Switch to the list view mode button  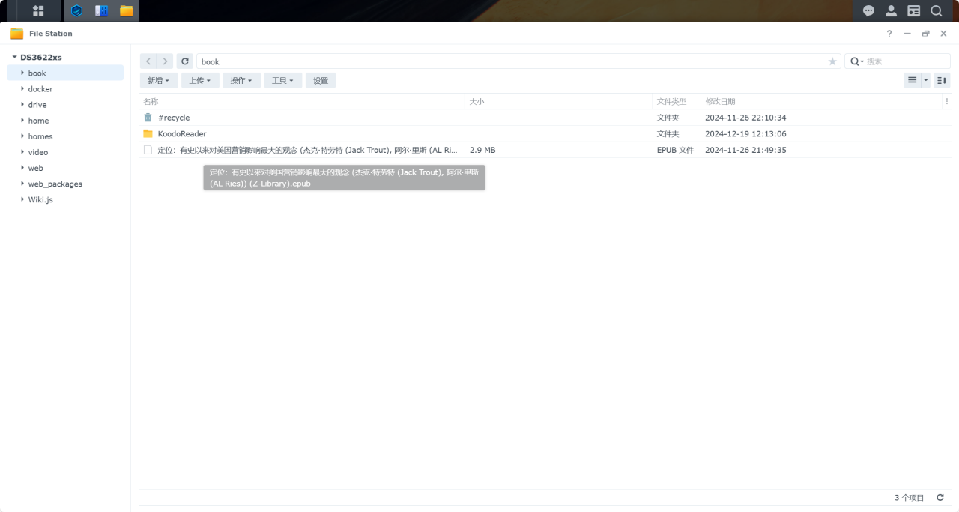pyautogui.click(x=912, y=80)
